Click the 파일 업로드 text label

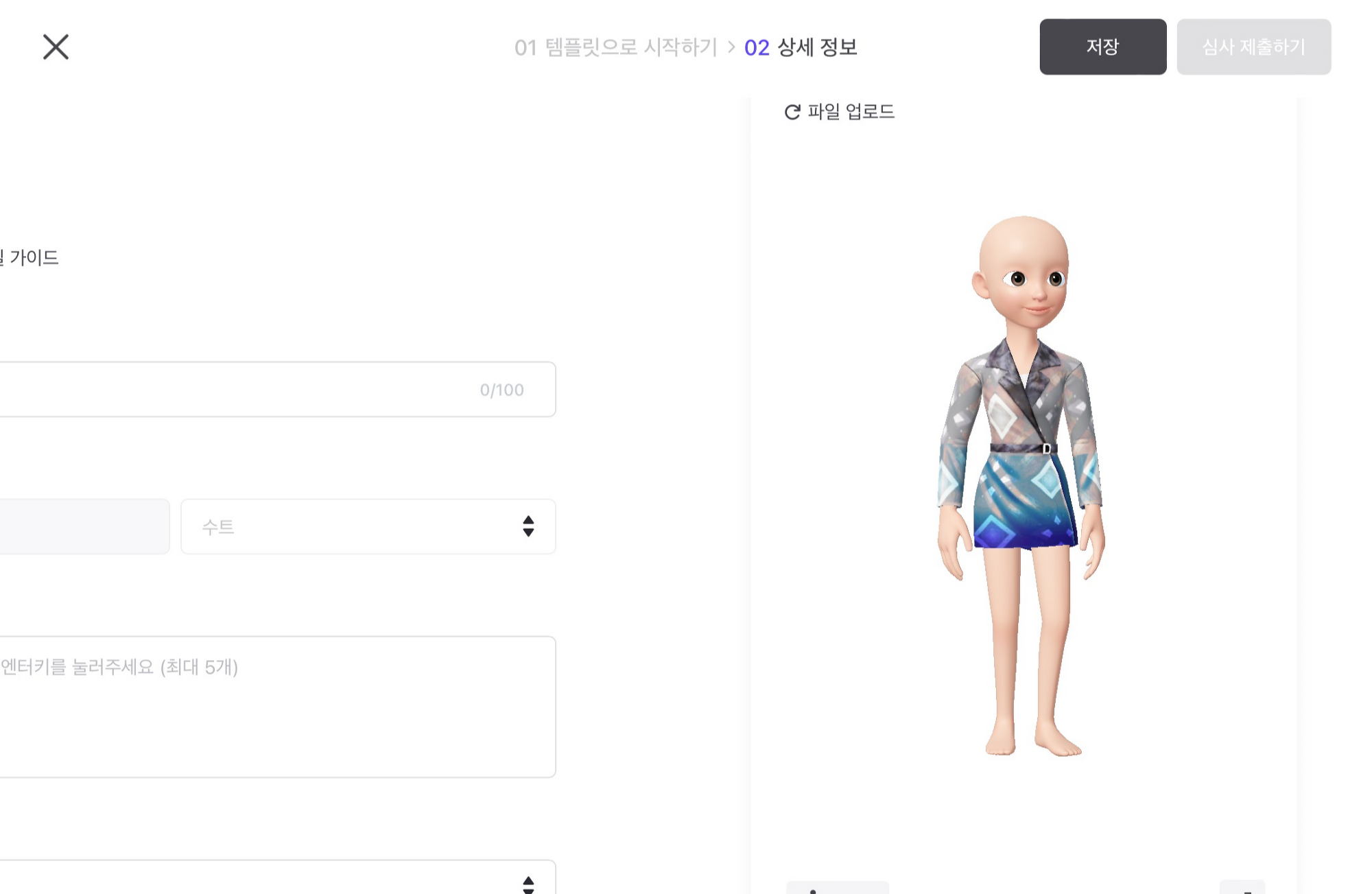[x=851, y=112]
